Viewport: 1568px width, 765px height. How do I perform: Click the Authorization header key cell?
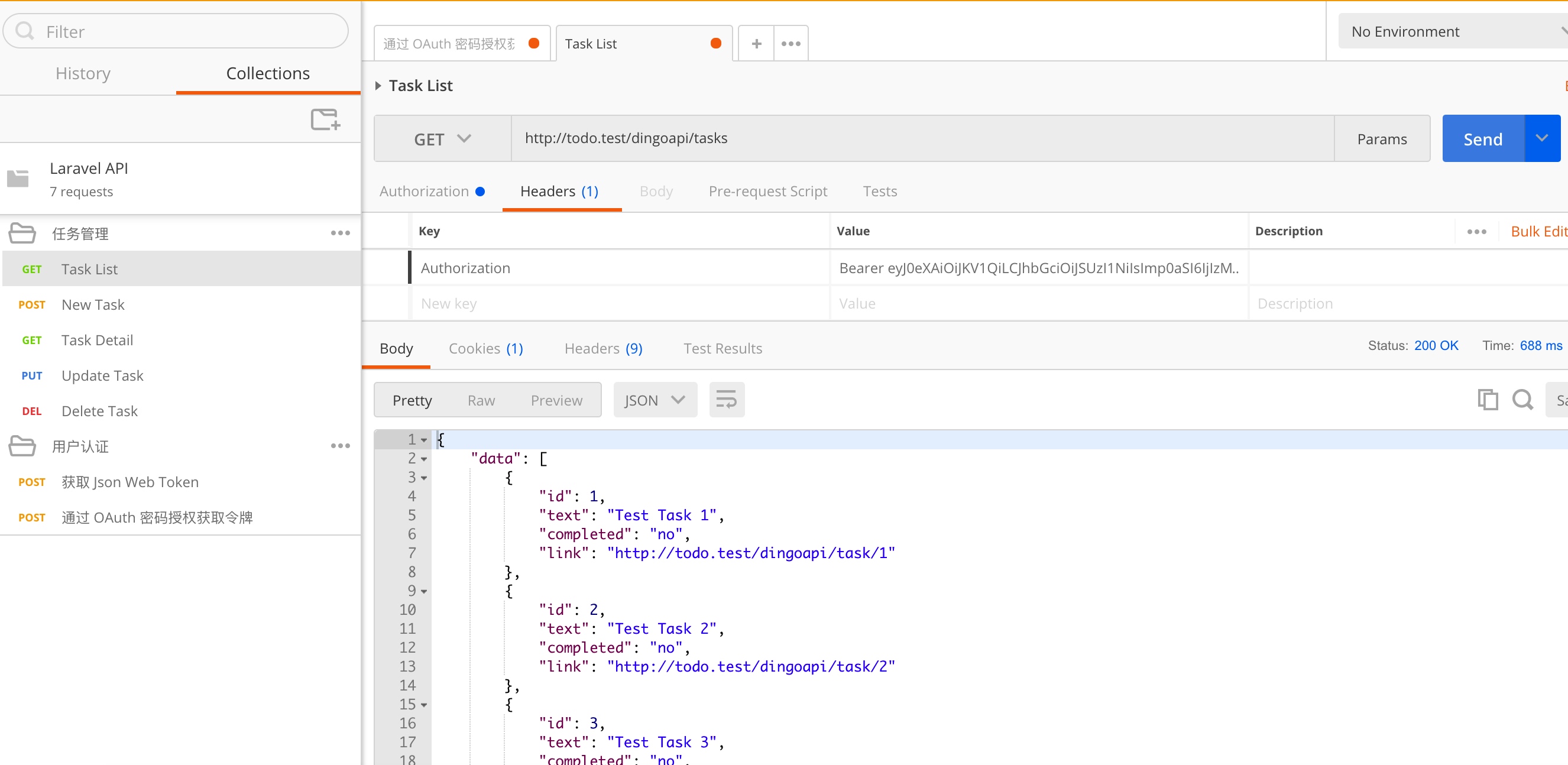620,268
